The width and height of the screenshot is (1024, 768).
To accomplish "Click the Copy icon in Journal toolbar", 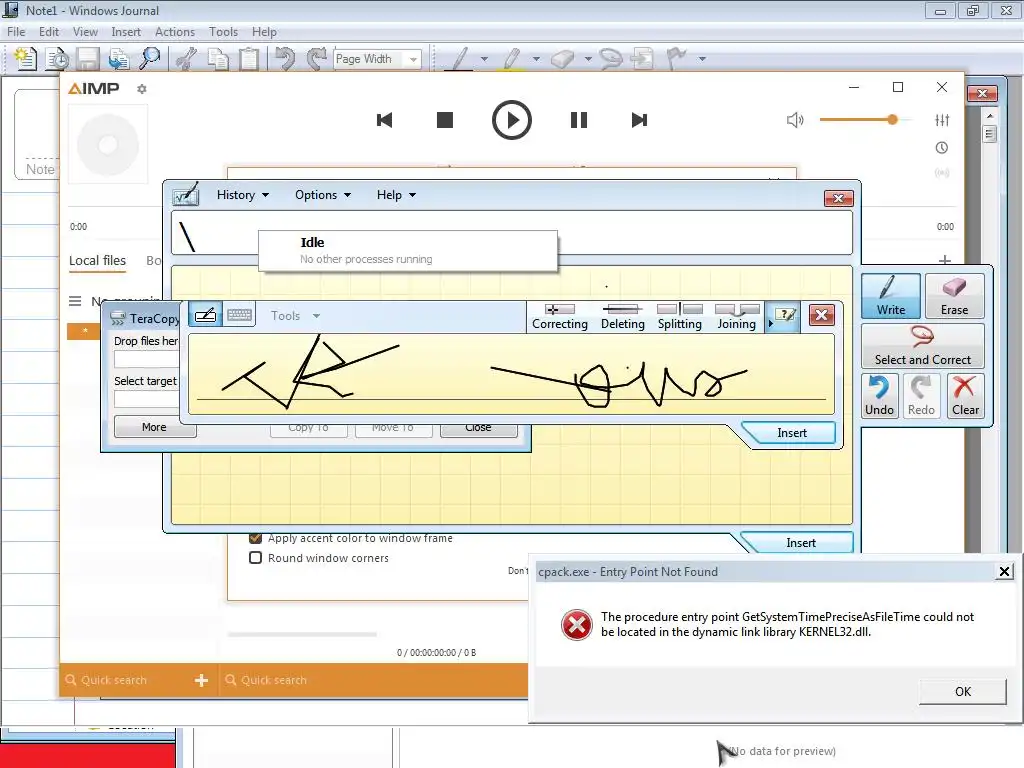I will coord(217,59).
